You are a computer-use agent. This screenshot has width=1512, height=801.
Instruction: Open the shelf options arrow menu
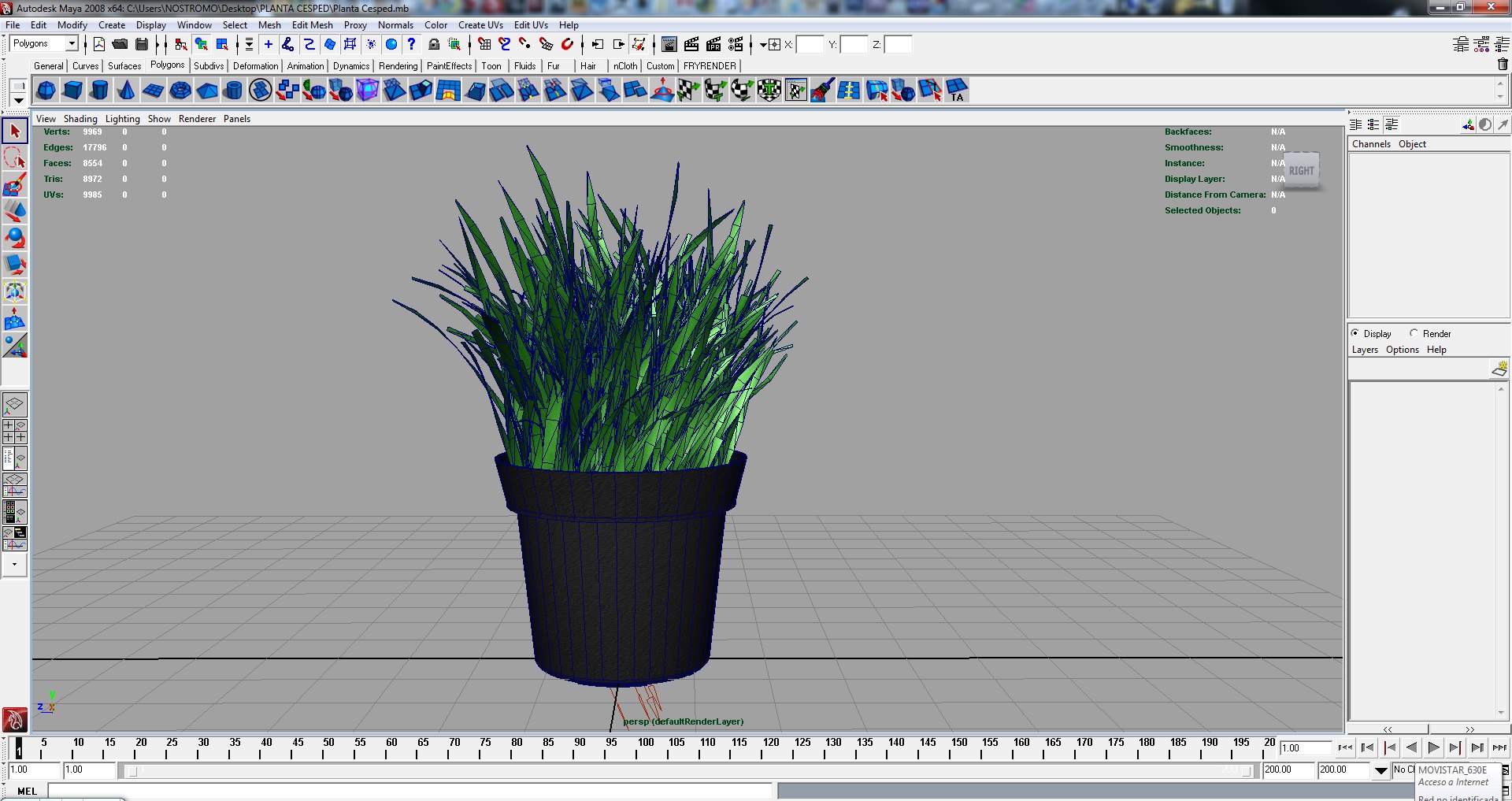click(x=18, y=101)
